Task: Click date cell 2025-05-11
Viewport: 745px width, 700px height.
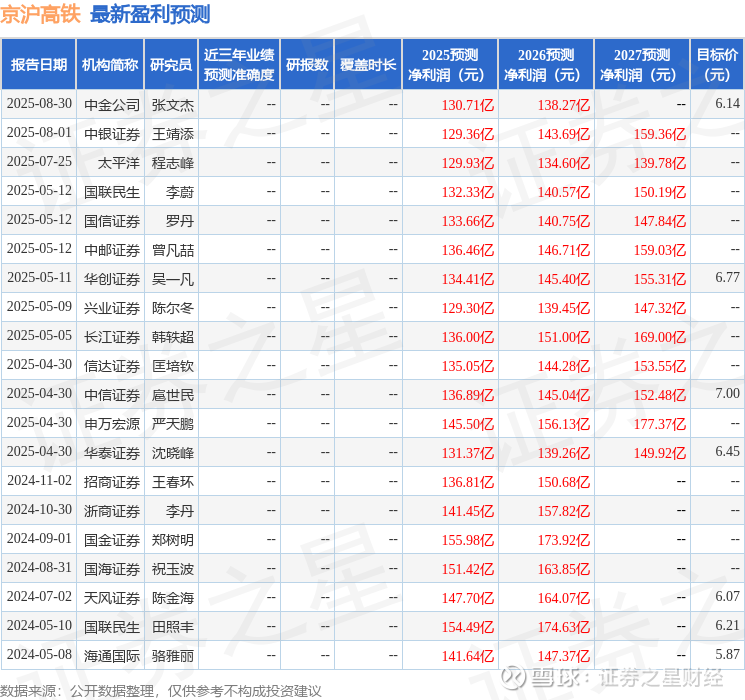Action: click(x=39, y=277)
